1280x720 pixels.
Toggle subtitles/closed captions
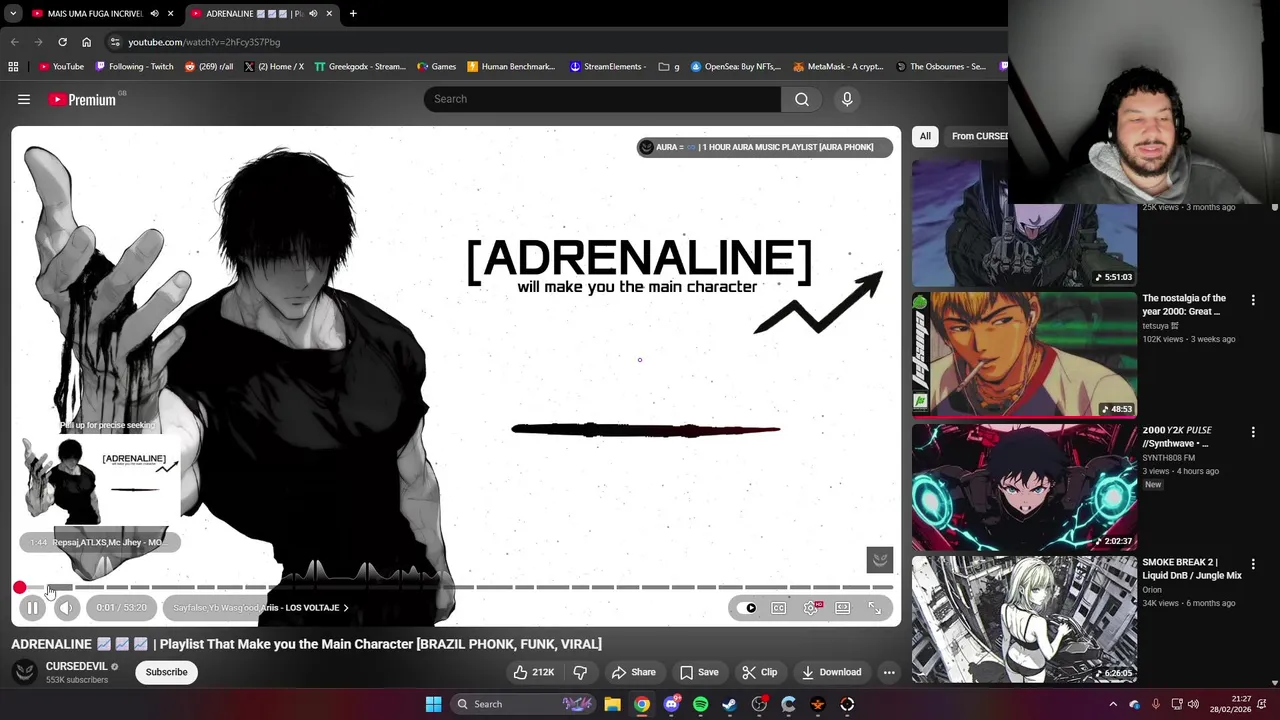tap(779, 608)
